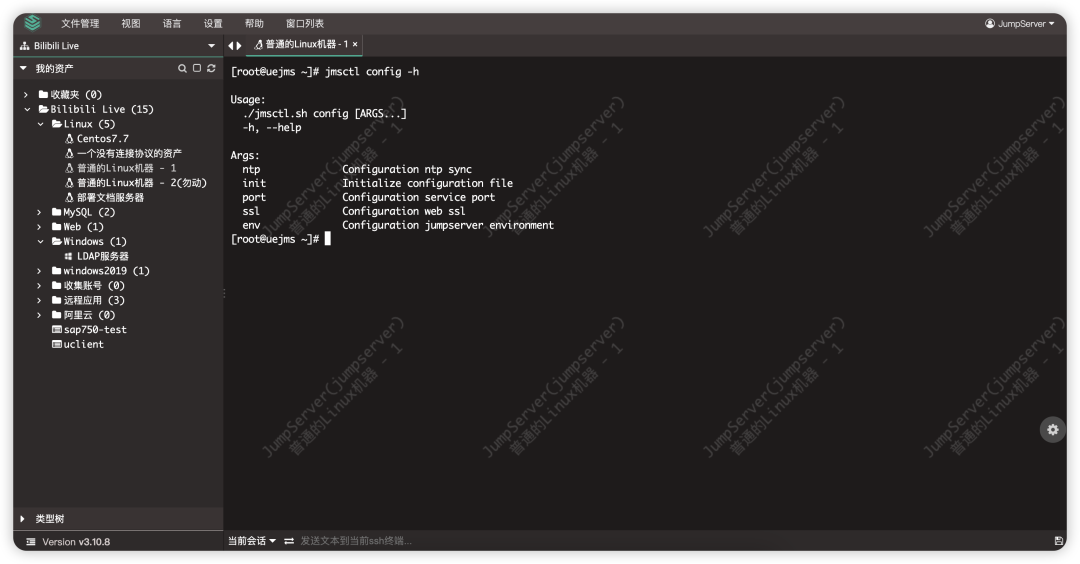
Task: Close the 普通的Linux机器 - 1 tab
Action: pyautogui.click(x=355, y=44)
